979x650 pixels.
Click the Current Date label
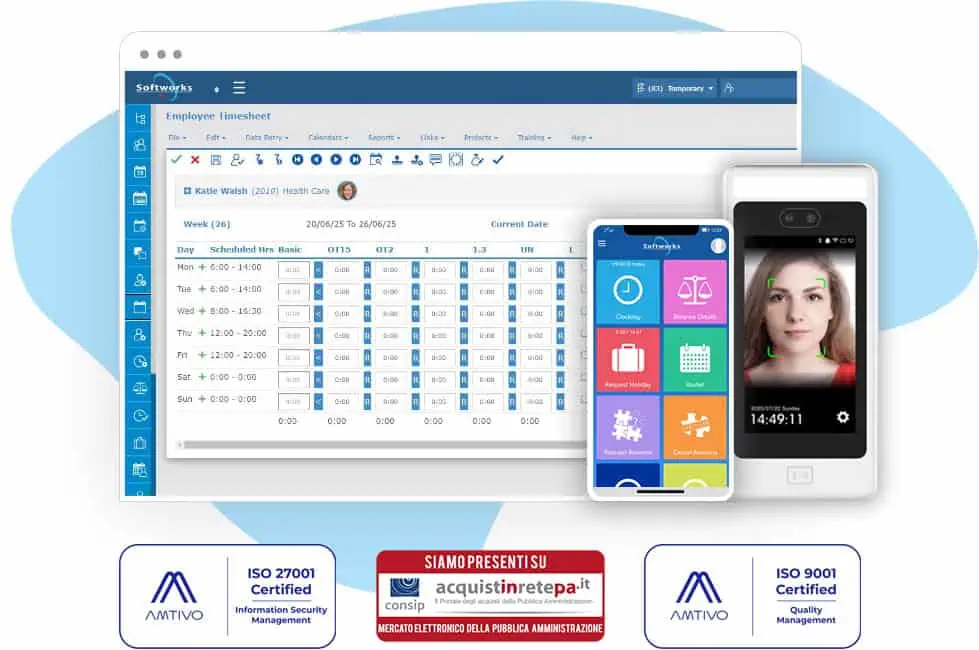click(519, 224)
